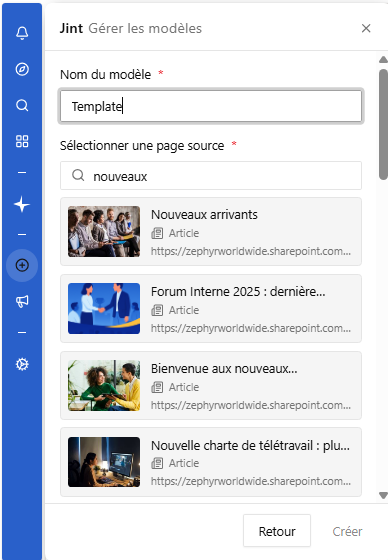Screen dimensions: 388x560
Task: Click the Retour button
Action: pos(277,531)
